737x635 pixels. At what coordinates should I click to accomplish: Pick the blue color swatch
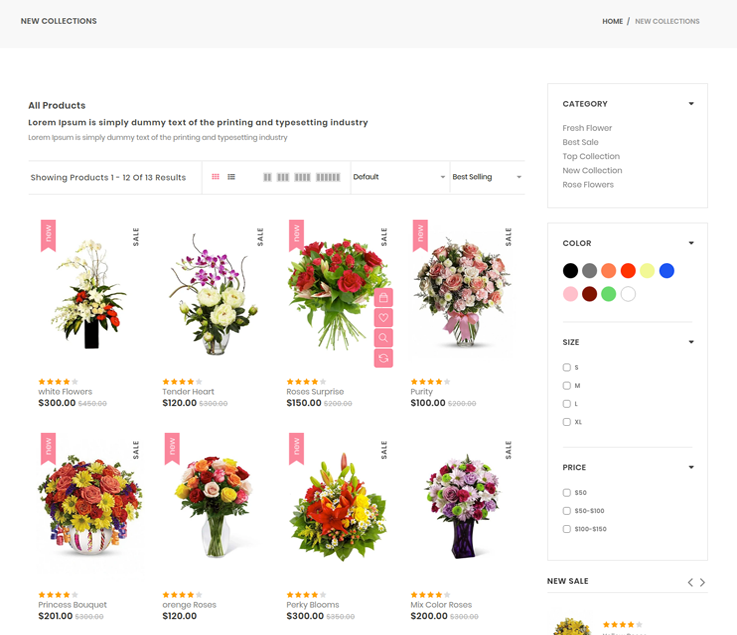[667, 270]
